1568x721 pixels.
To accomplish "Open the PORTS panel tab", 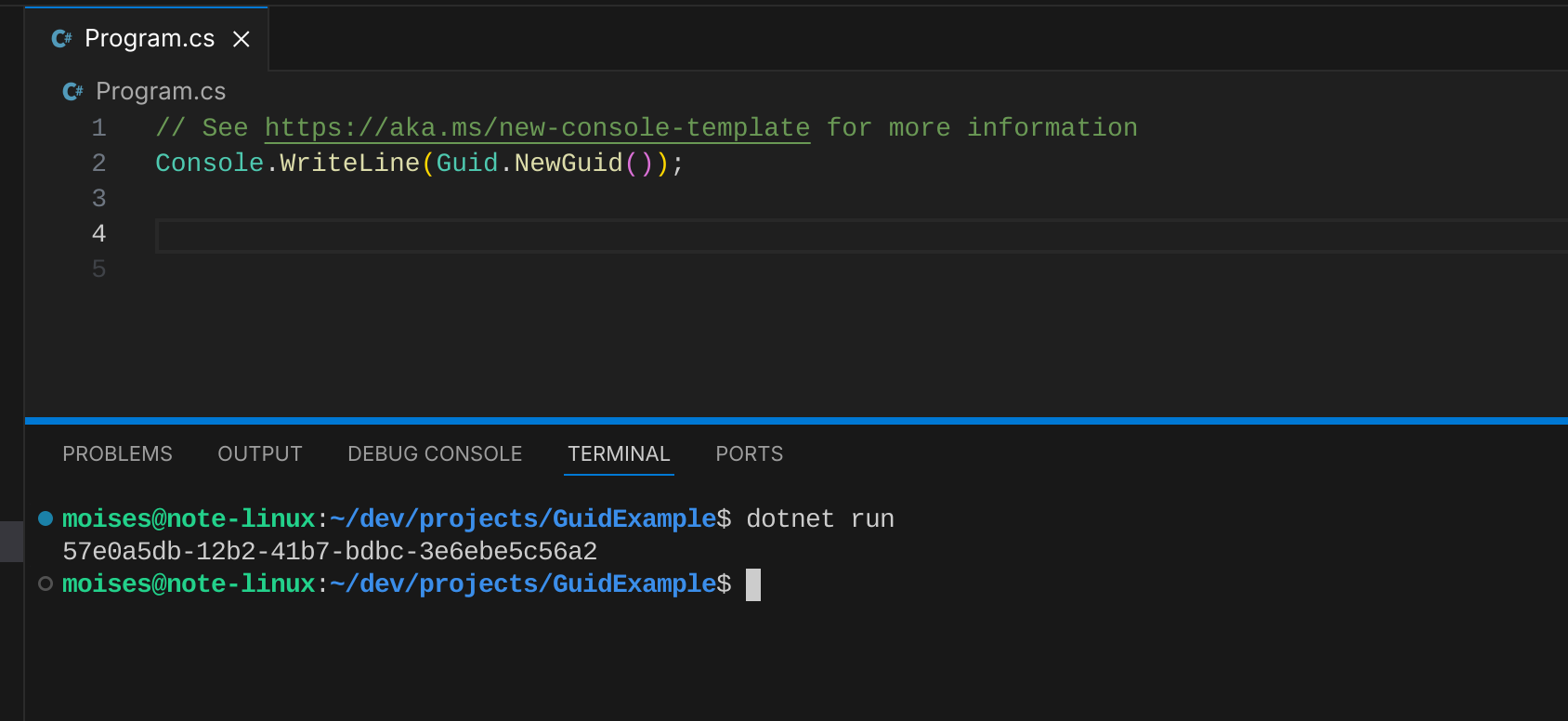I will click(x=749, y=453).
